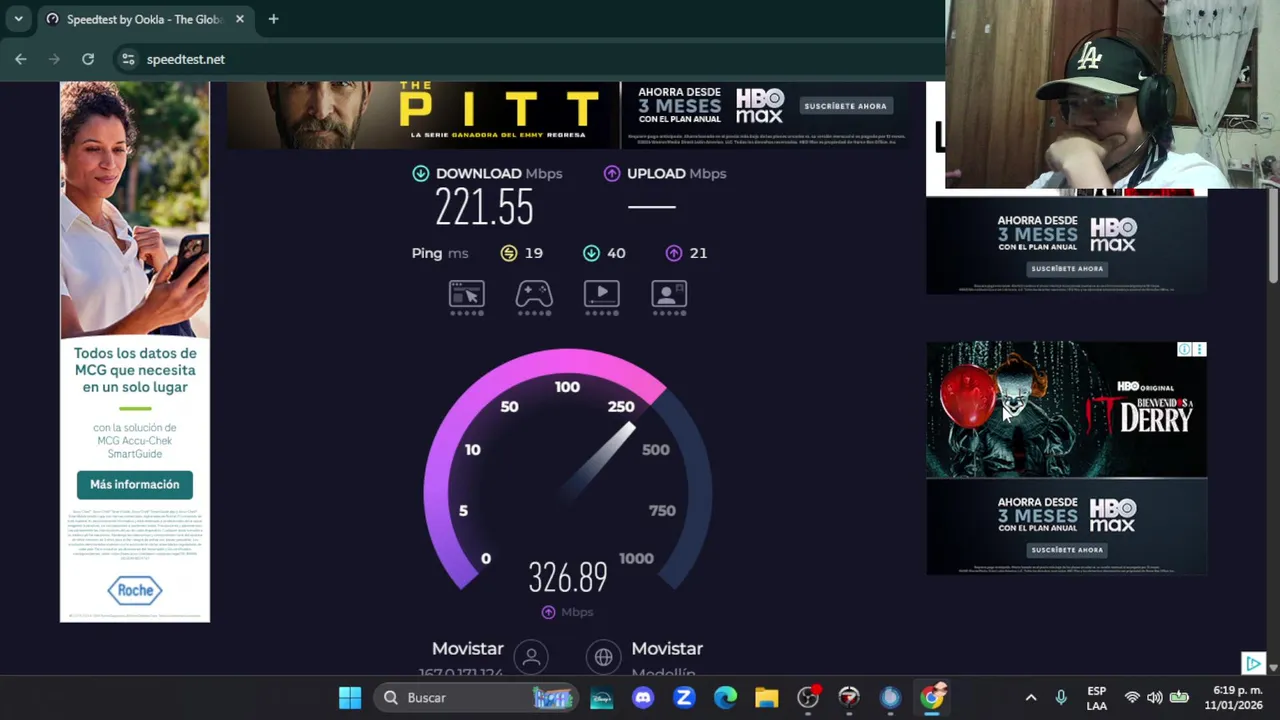The image size is (1280, 720).
Task: Open Discord from the taskbar
Action: point(643,698)
